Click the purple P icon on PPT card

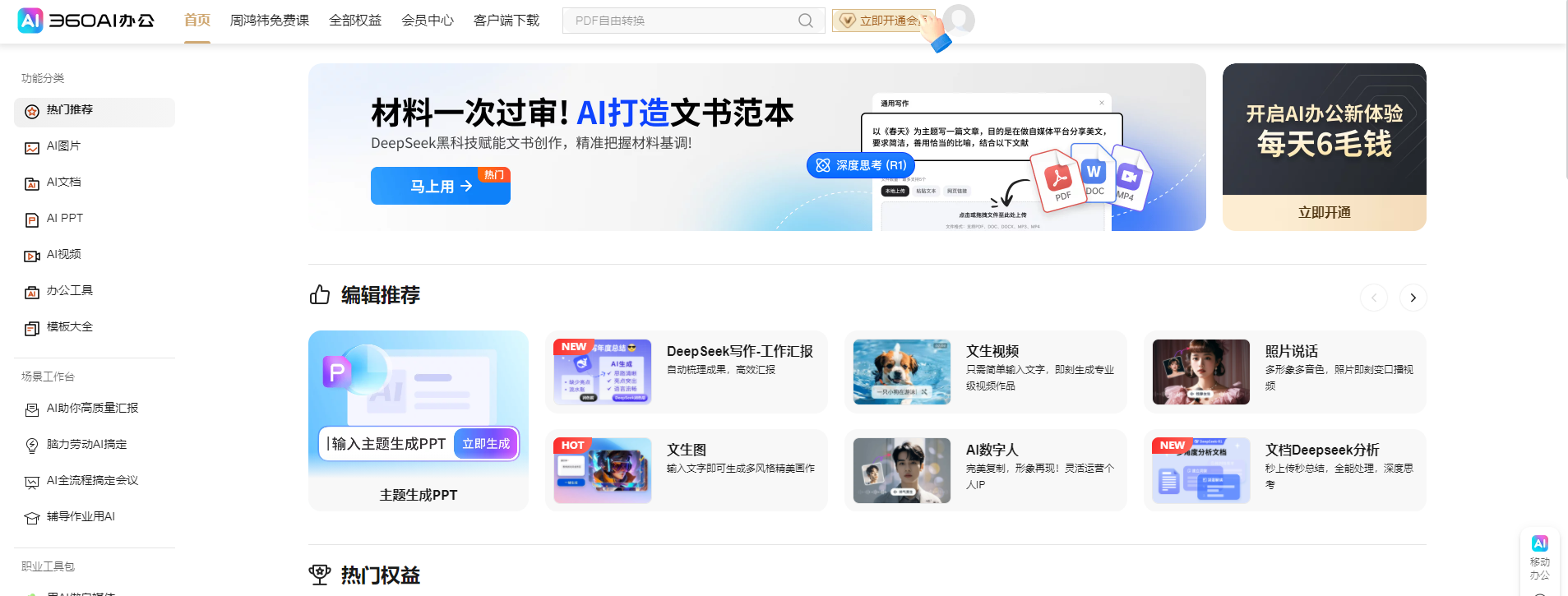coord(337,372)
